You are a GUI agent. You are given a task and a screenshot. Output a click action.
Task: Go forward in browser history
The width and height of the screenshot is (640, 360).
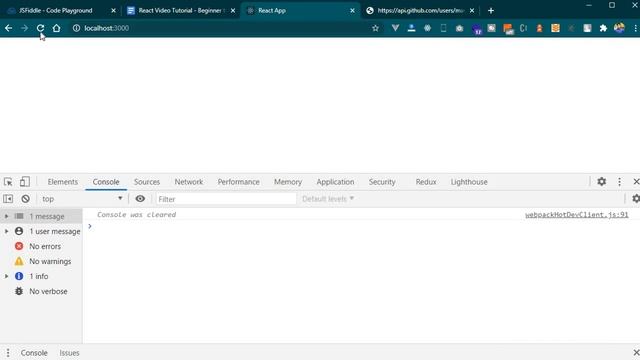(x=24, y=28)
